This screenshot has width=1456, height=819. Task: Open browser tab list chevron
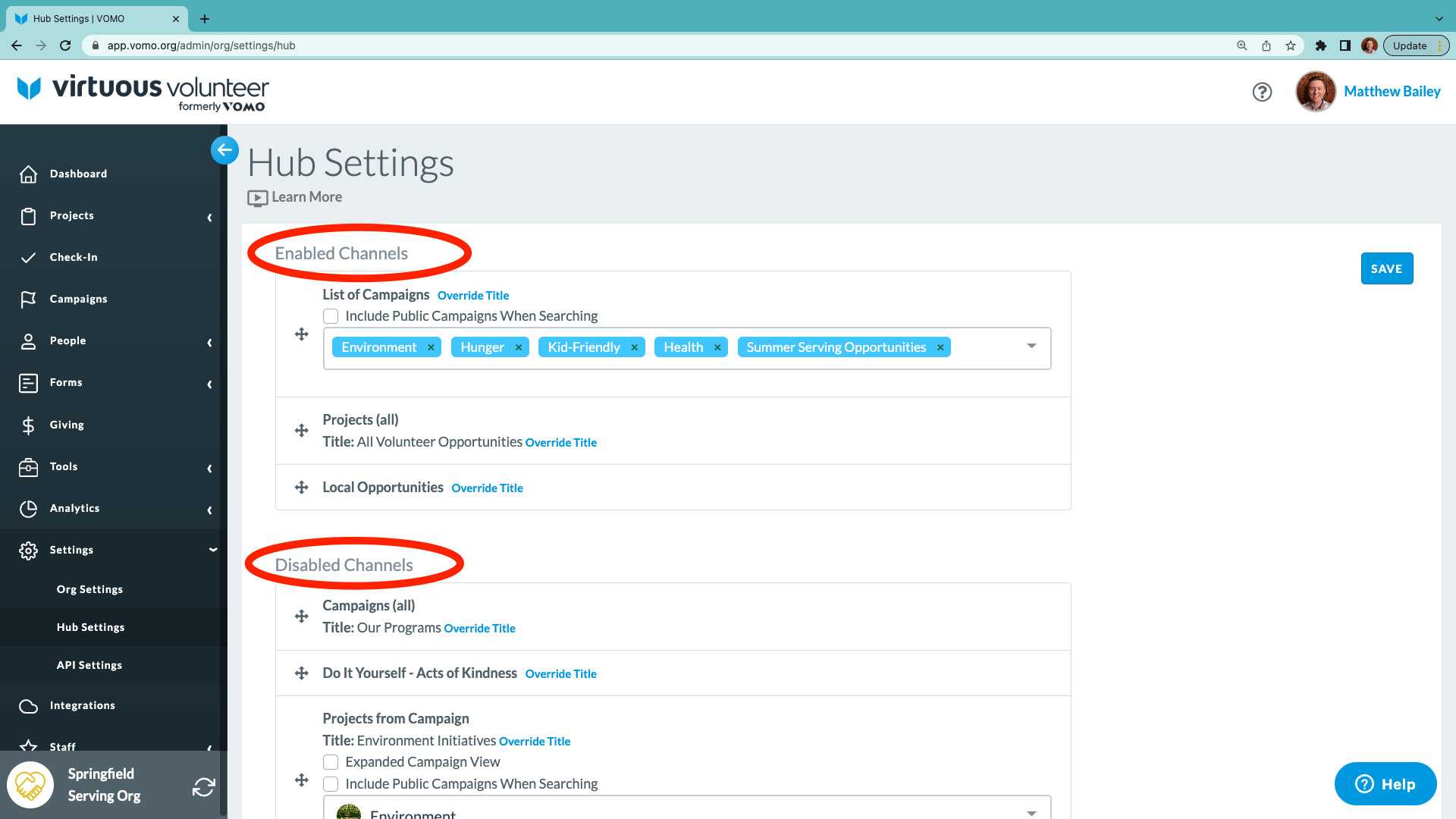[x=1439, y=19]
